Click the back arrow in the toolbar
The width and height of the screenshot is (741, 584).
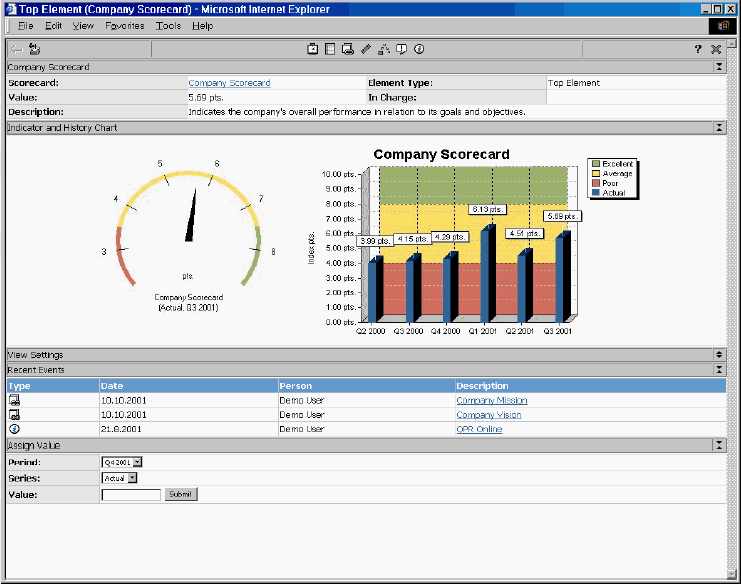coord(17,48)
